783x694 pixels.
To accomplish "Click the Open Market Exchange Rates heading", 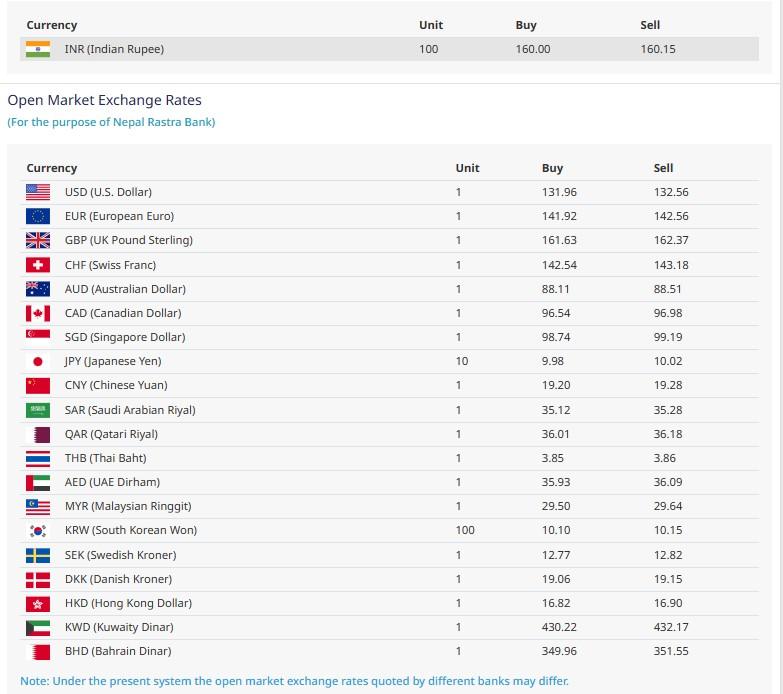I will tap(104, 100).
